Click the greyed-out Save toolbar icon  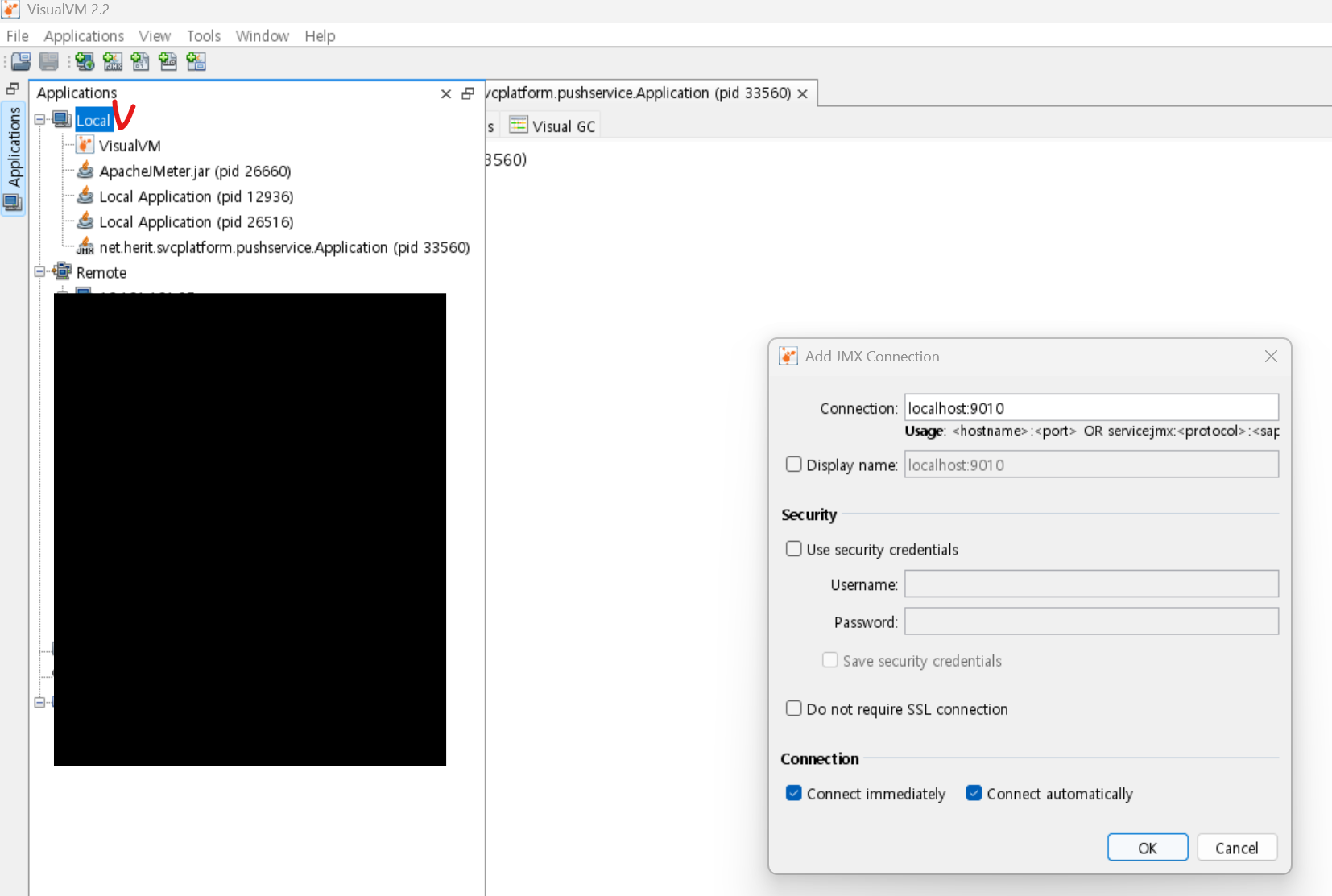(x=49, y=61)
